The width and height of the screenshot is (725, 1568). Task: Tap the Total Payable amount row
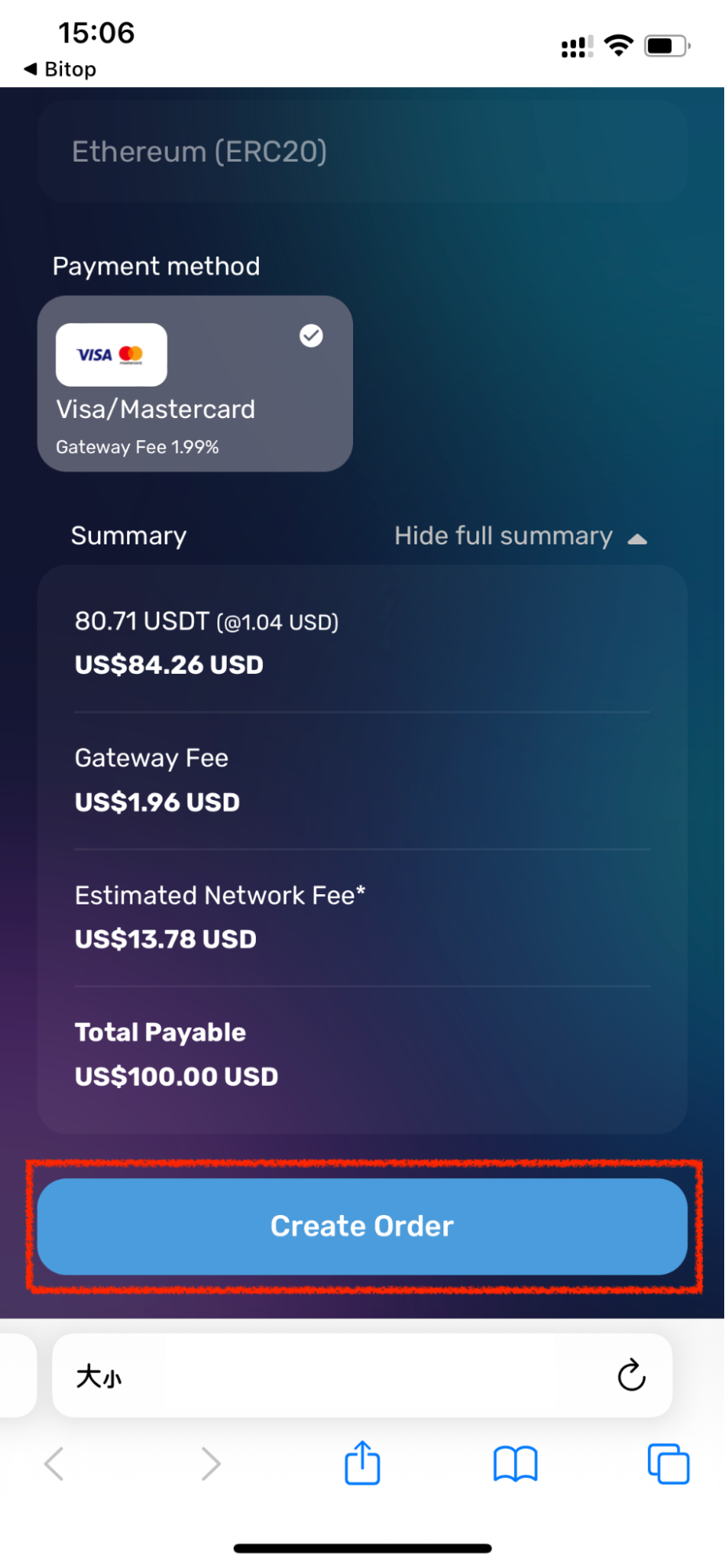pos(362,1054)
